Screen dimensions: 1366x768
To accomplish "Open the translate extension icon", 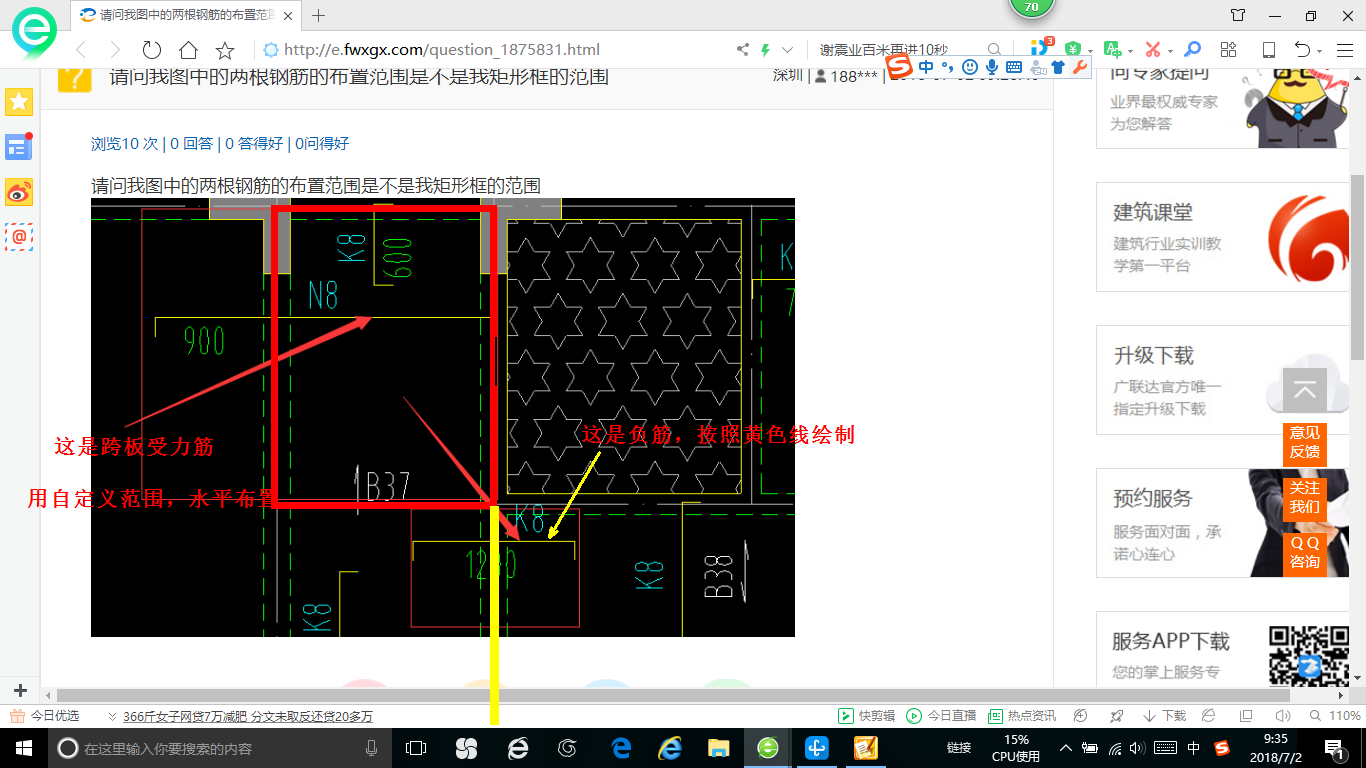I will (x=1112, y=49).
